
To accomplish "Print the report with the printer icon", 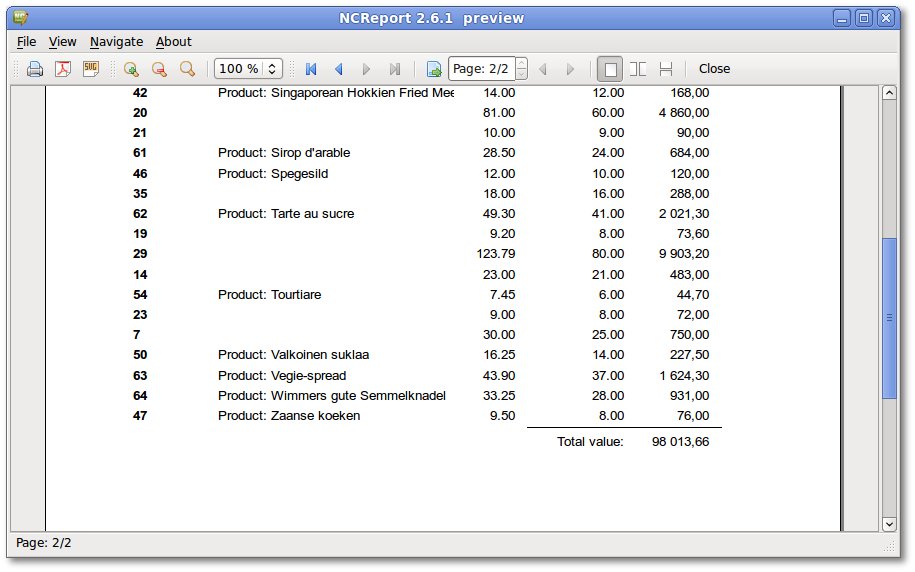I will tap(35, 69).
